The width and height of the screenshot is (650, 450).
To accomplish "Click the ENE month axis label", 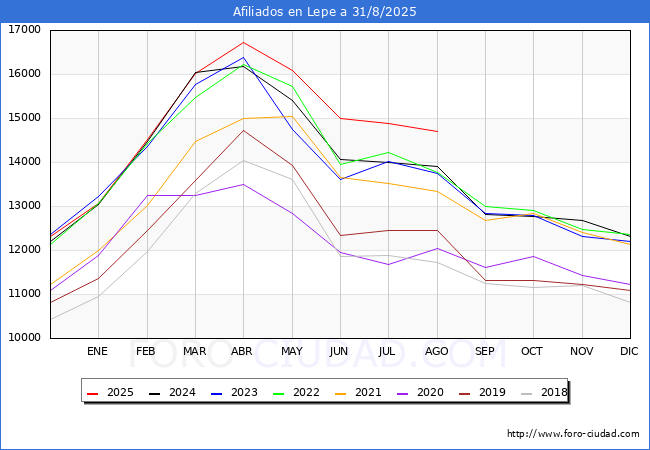I will click(97, 351).
